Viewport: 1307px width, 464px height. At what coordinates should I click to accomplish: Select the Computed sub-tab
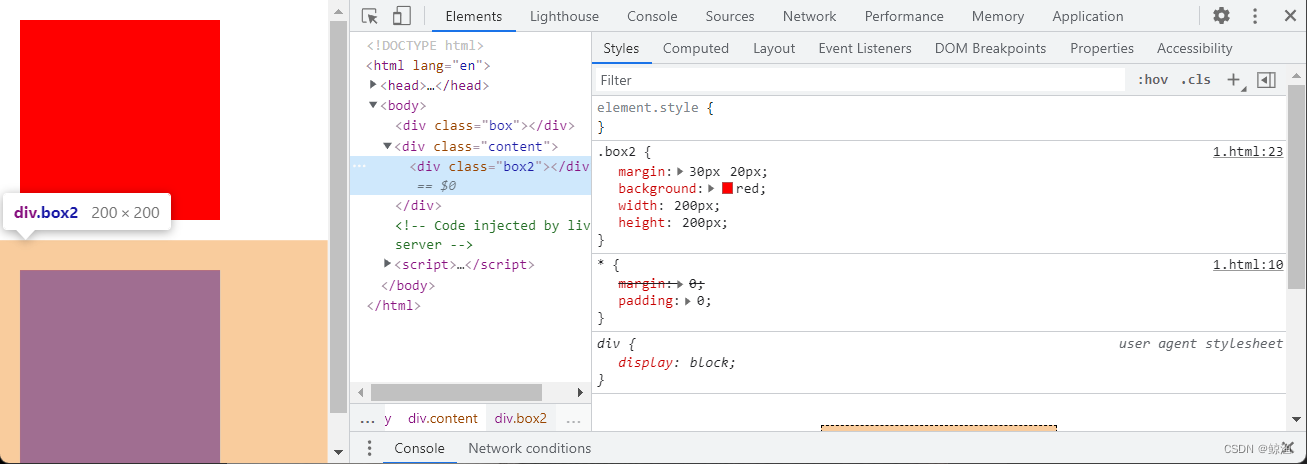[x=696, y=48]
